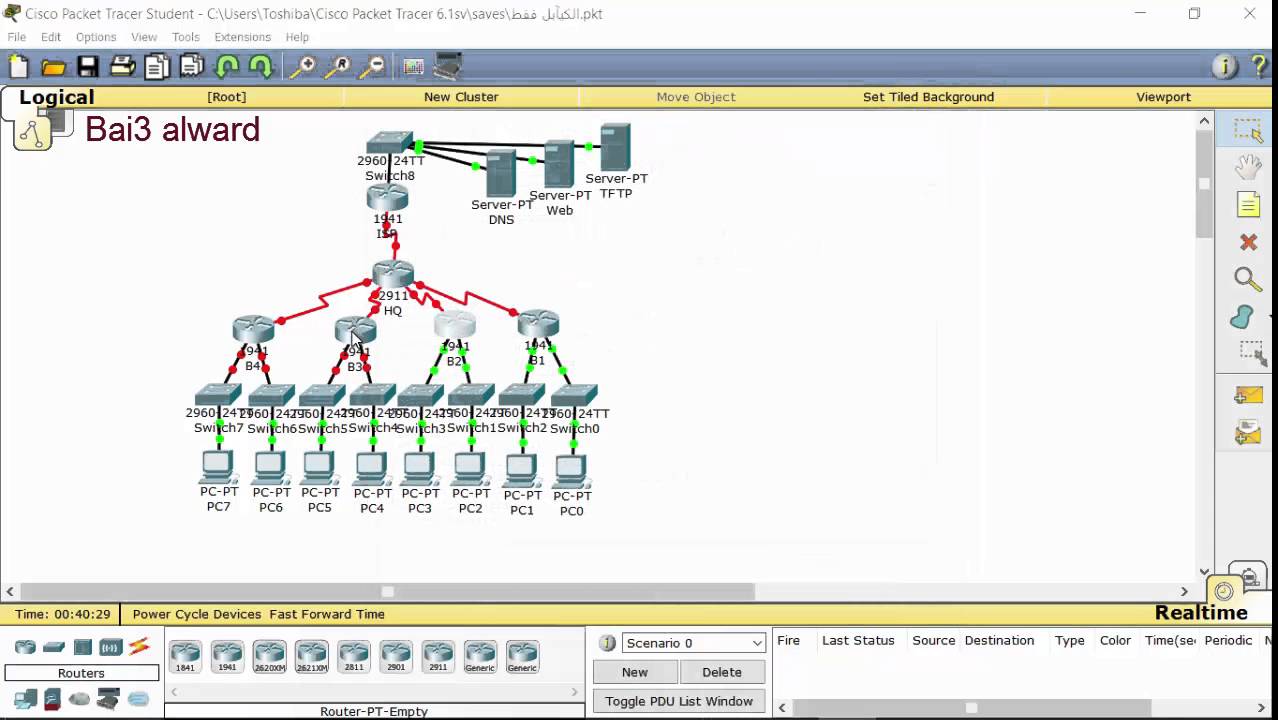Open the File menu
The width and height of the screenshot is (1278, 720).
(17, 37)
